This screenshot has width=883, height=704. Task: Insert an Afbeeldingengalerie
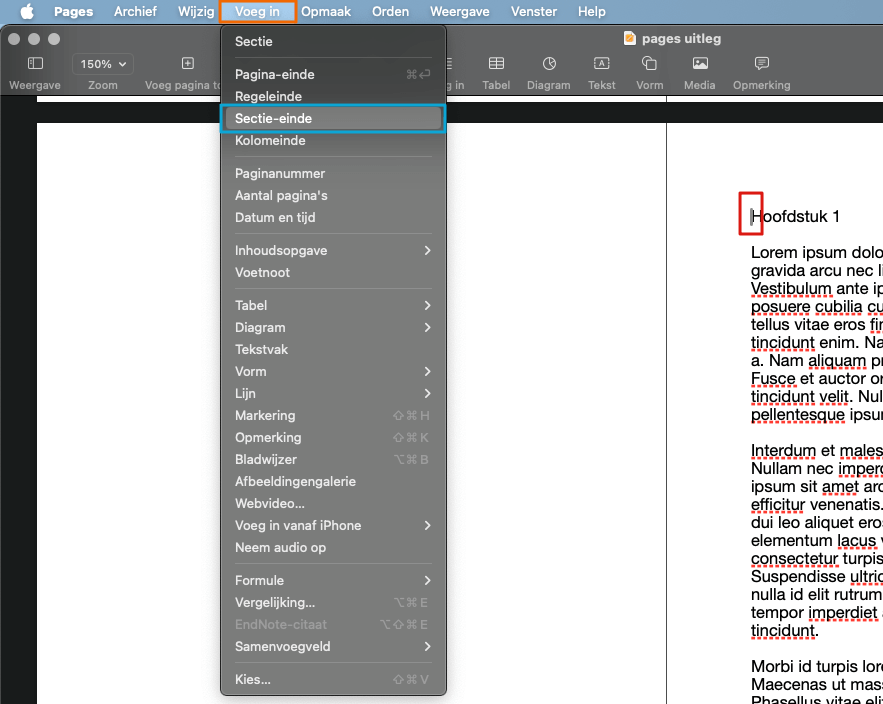[333, 482]
